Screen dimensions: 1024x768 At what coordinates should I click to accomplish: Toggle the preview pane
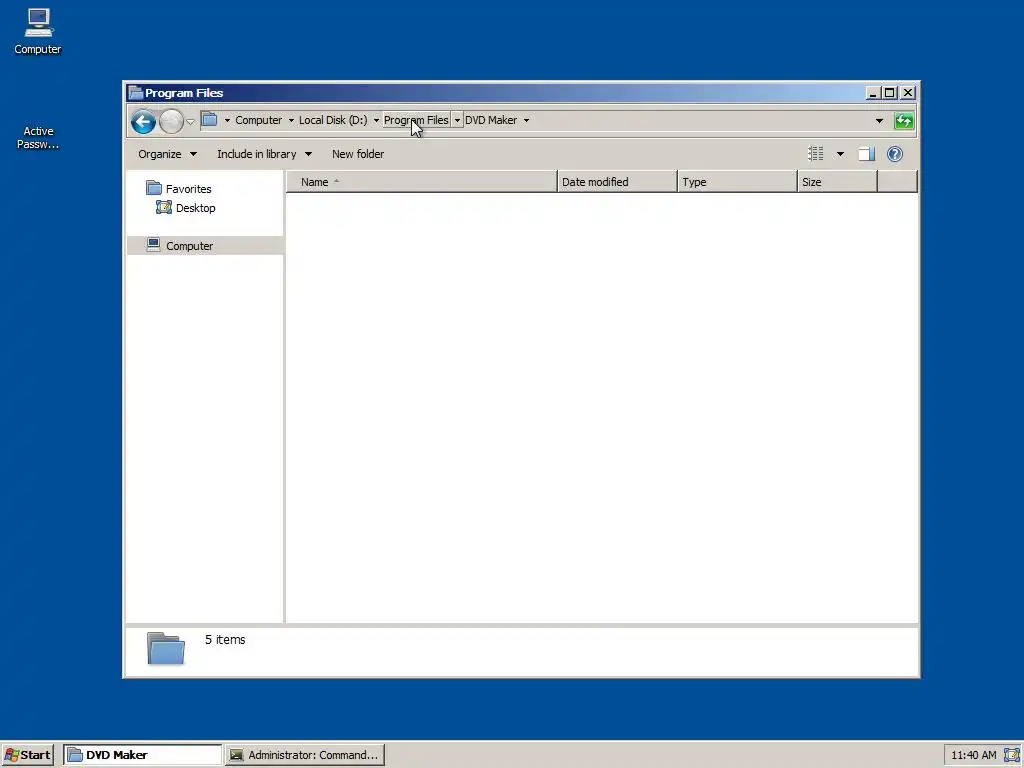coord(867,153)
